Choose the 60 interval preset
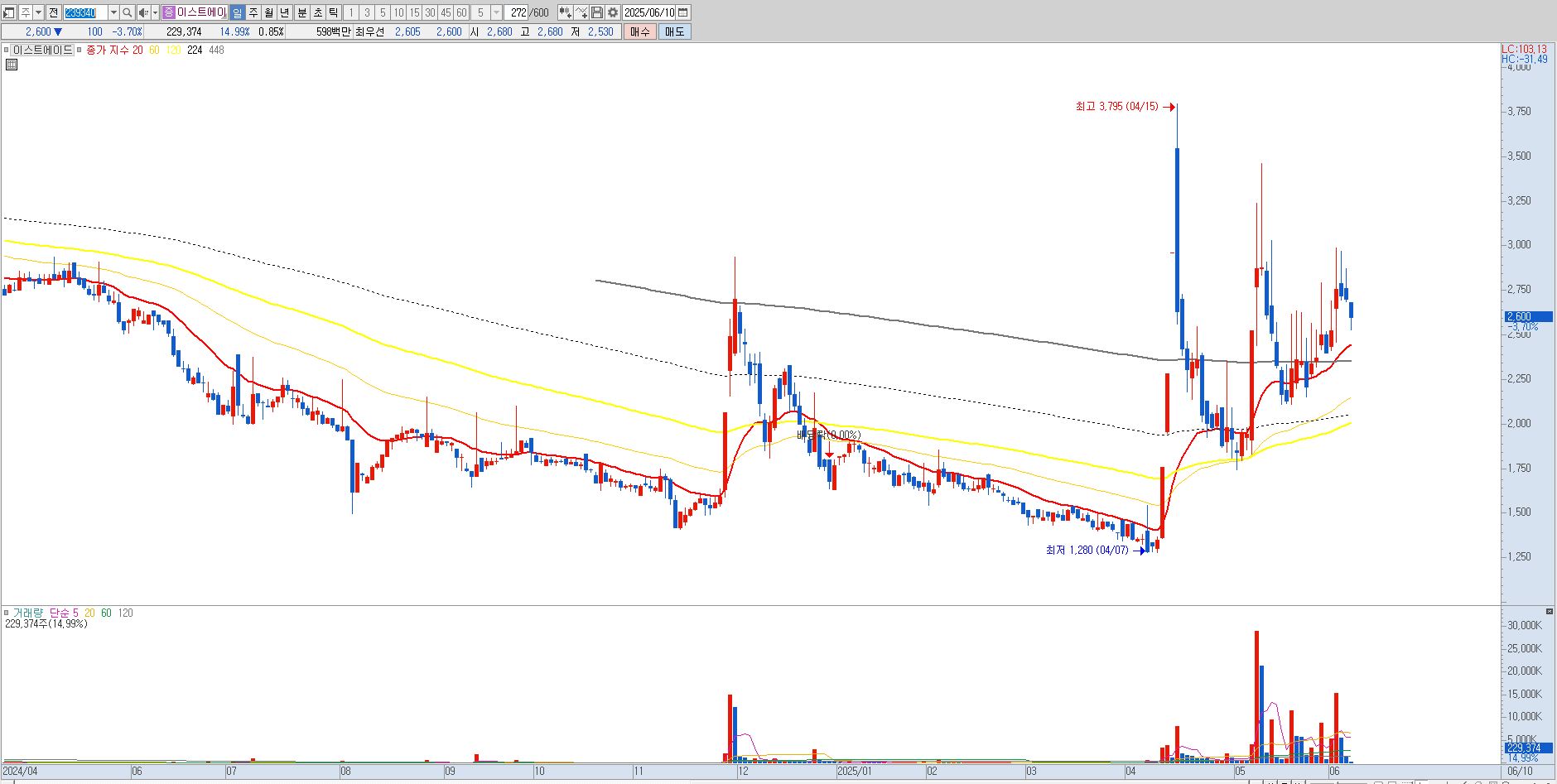The height and width of the screenshot is (784, 1557). 461,12
